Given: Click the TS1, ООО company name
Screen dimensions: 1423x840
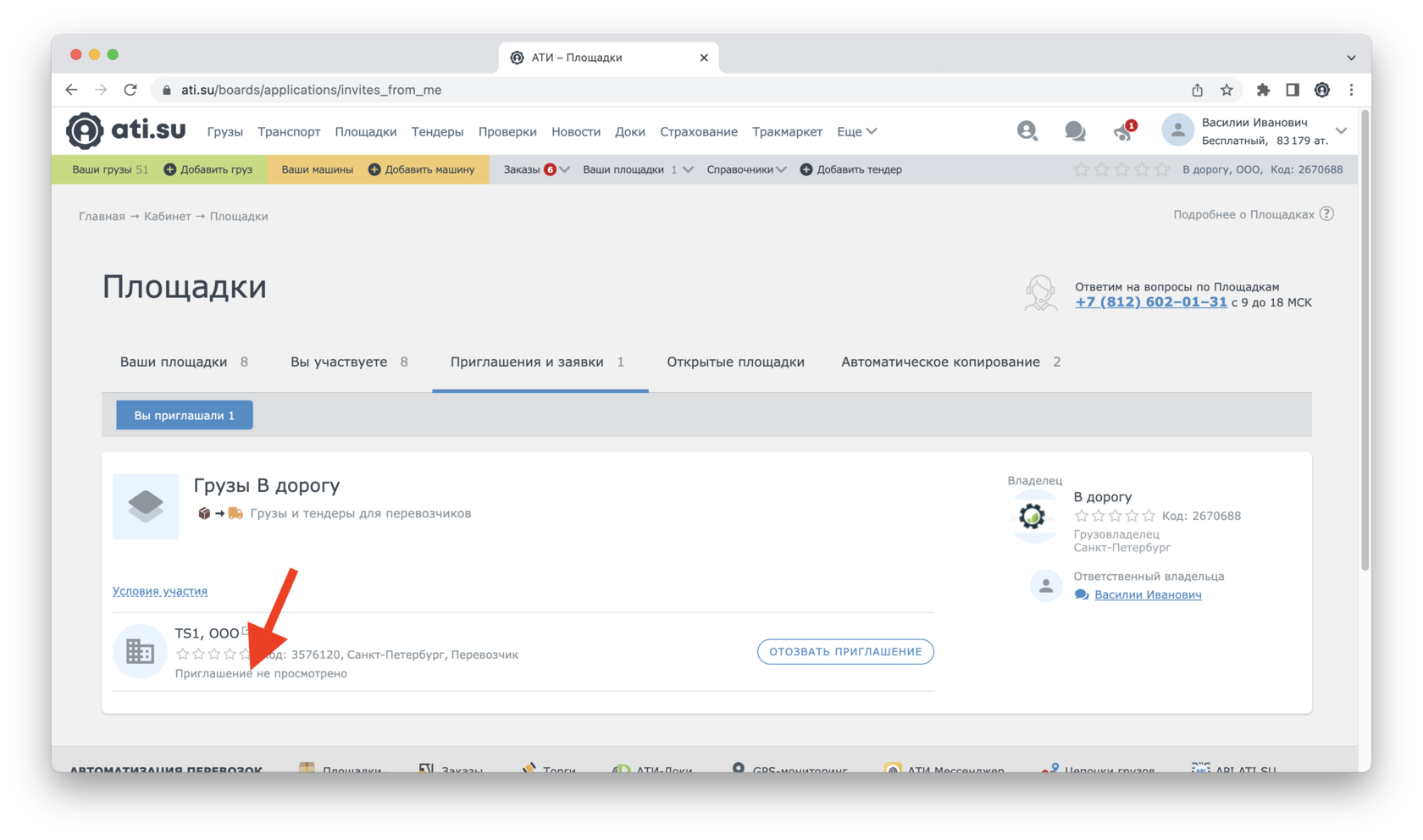Looking at the screenshot, I should (207, 633).
